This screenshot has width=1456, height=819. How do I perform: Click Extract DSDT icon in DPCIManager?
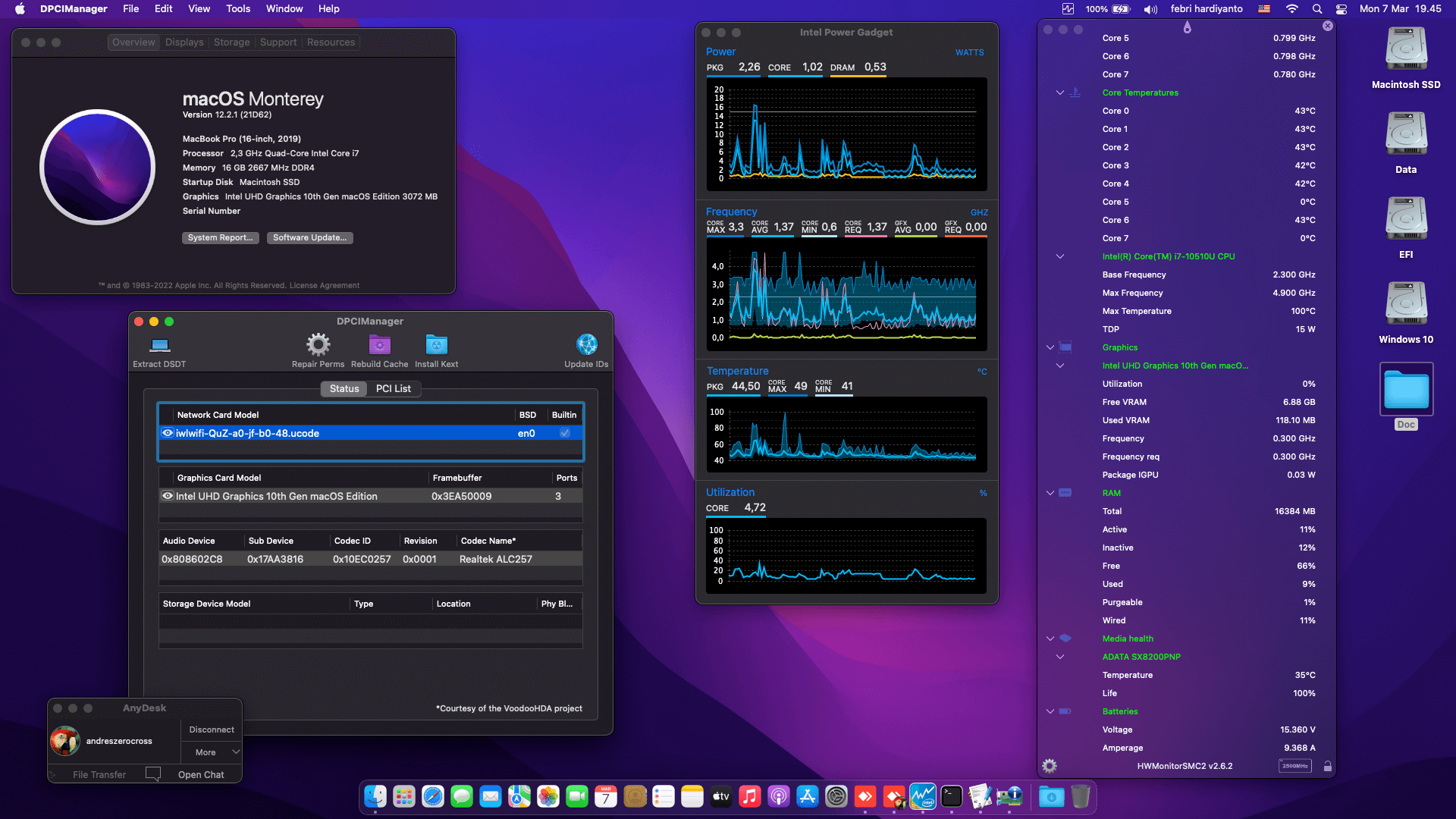pos(159,346)
